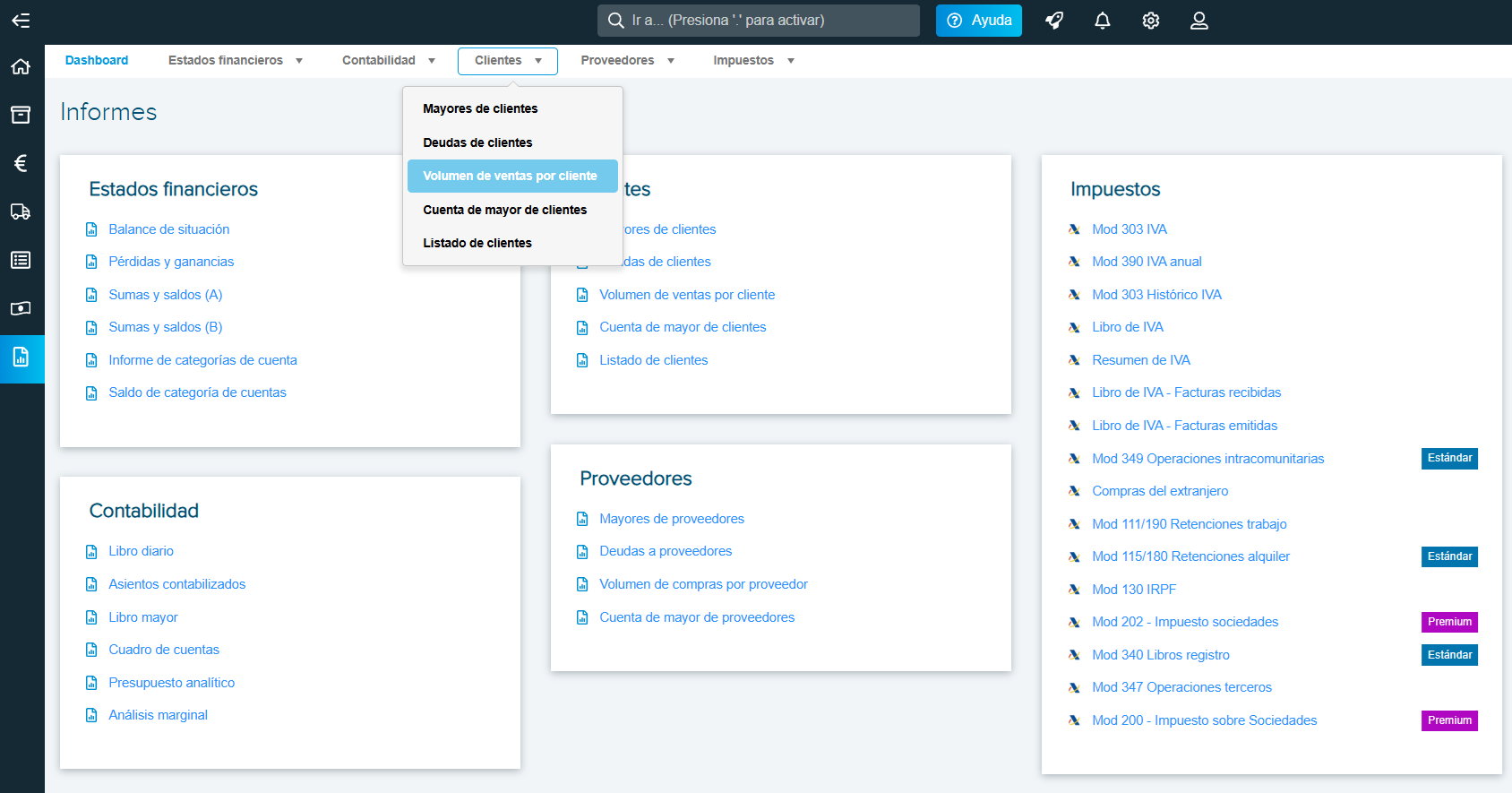Image resolution: width=1512 pixels, height=793 pixels.
Task: Expand the Estados financieros dropdown
Action: [236, 61]
